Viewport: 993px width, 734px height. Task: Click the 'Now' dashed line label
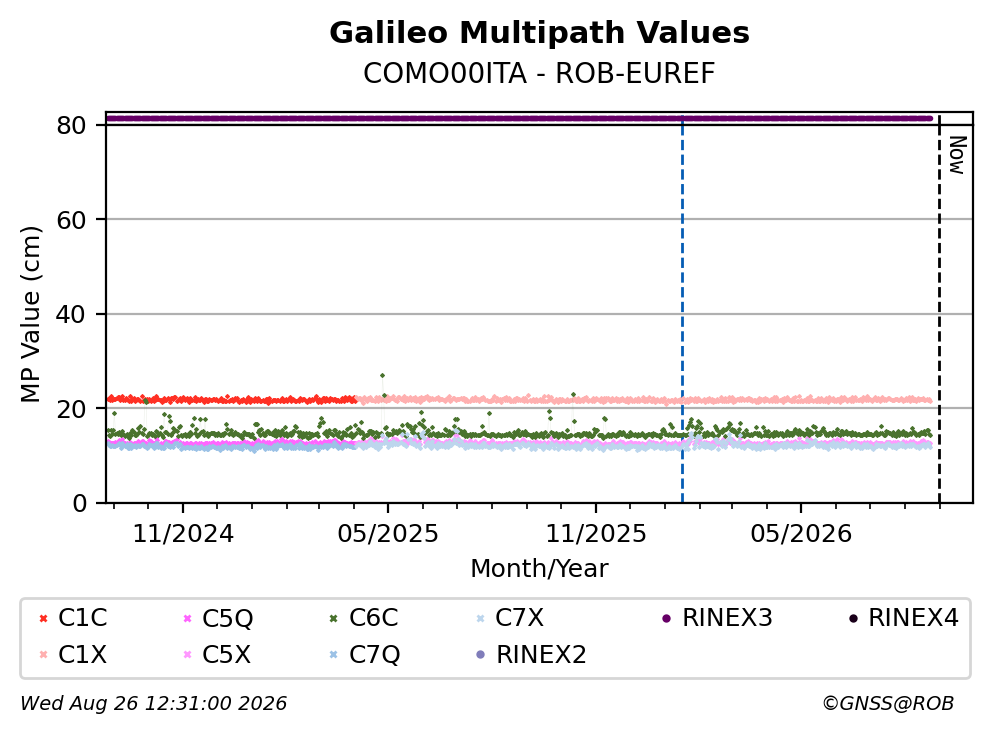pos(958,155)
